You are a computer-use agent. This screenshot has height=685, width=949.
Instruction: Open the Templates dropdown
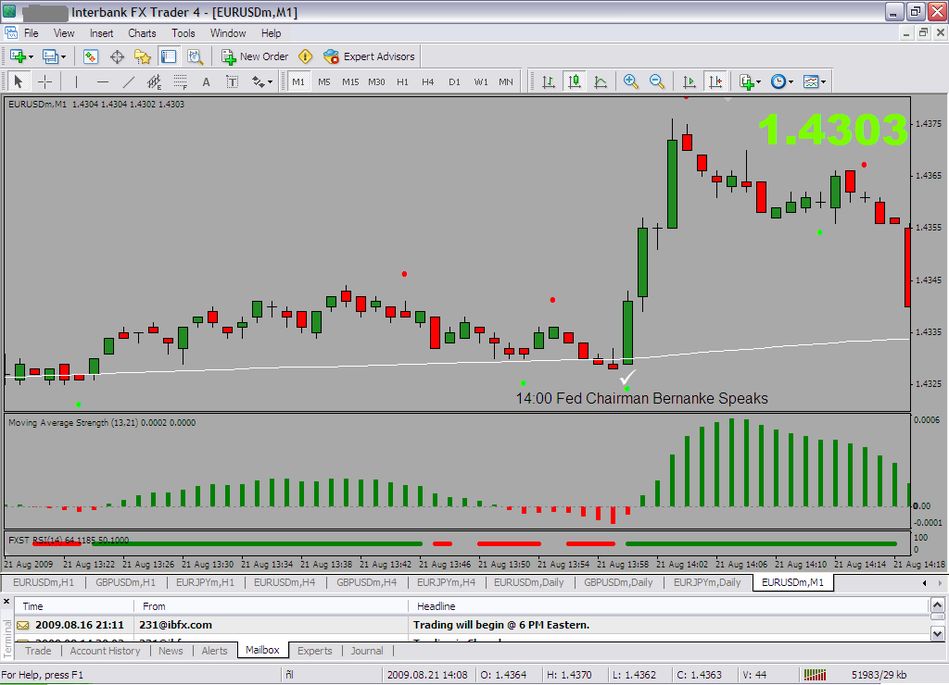[813, 82]
